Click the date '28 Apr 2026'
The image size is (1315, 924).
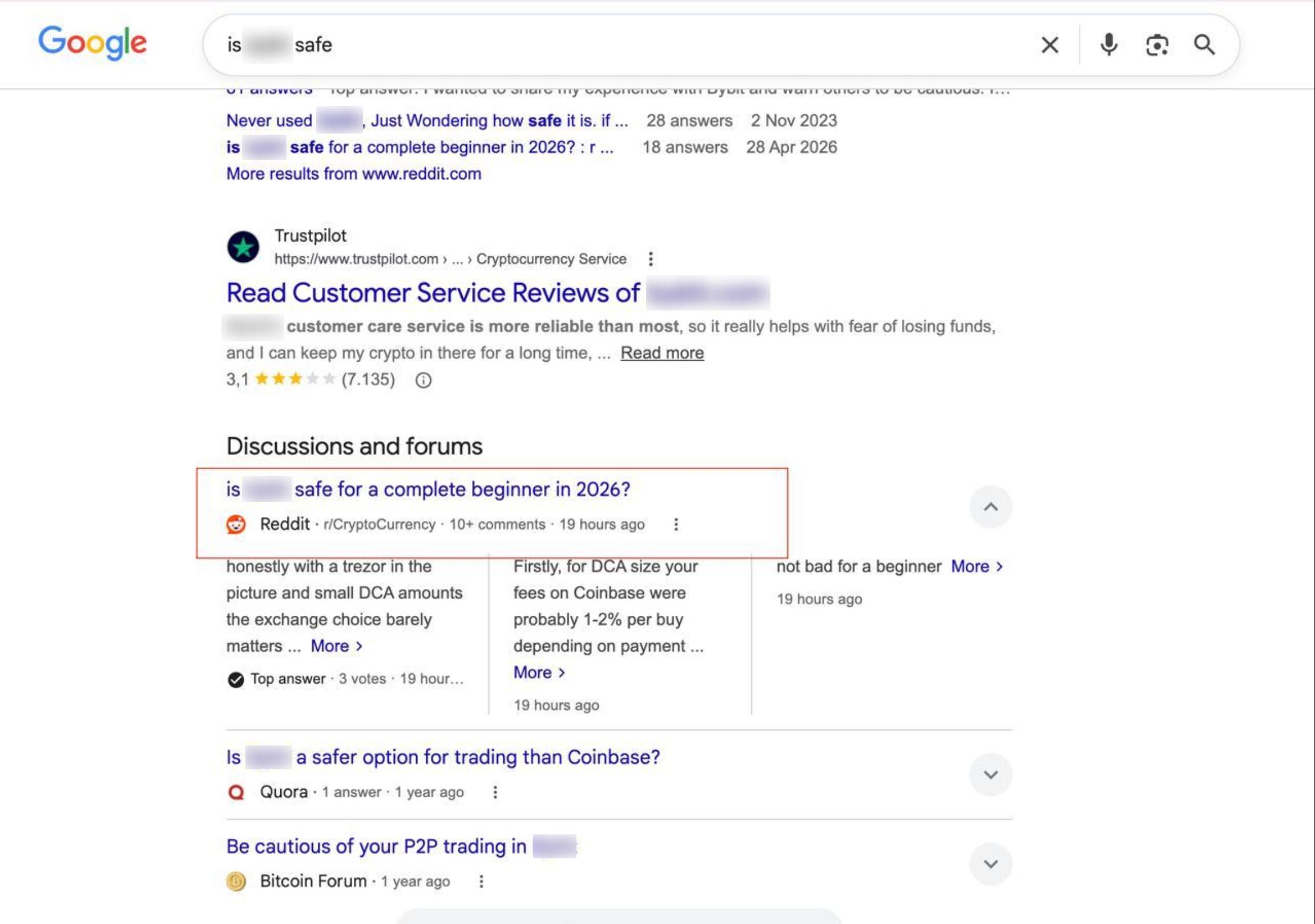(792, 147)
